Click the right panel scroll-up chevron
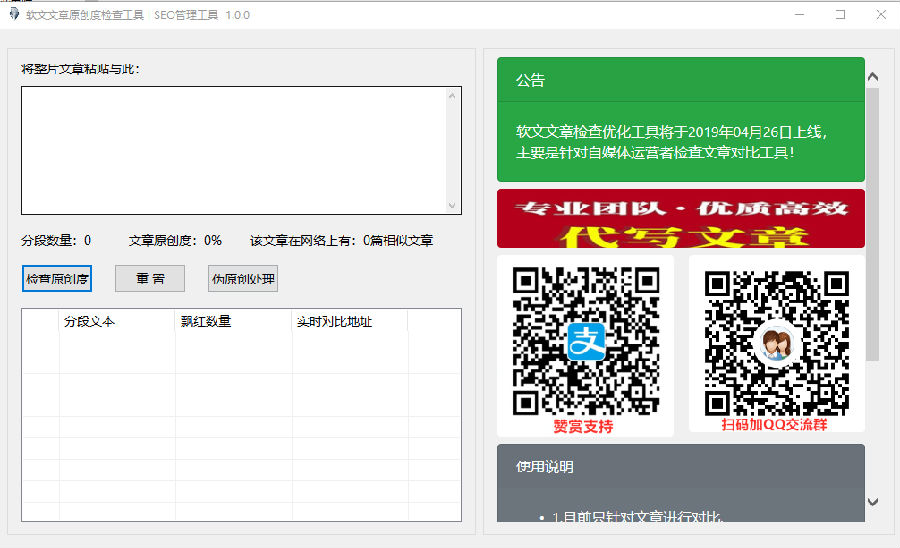Viewport: 900px width, 548px height. [x=873, y=76]
